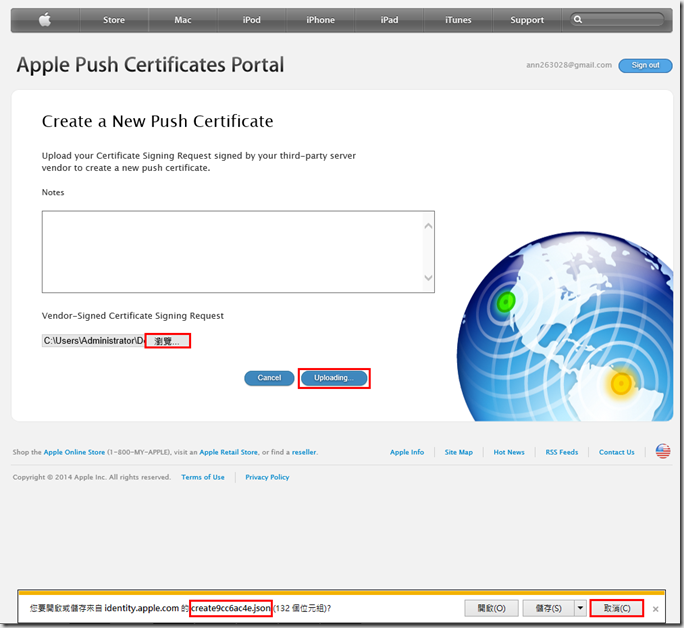Click the file path input field

click(x=93, y=341)
